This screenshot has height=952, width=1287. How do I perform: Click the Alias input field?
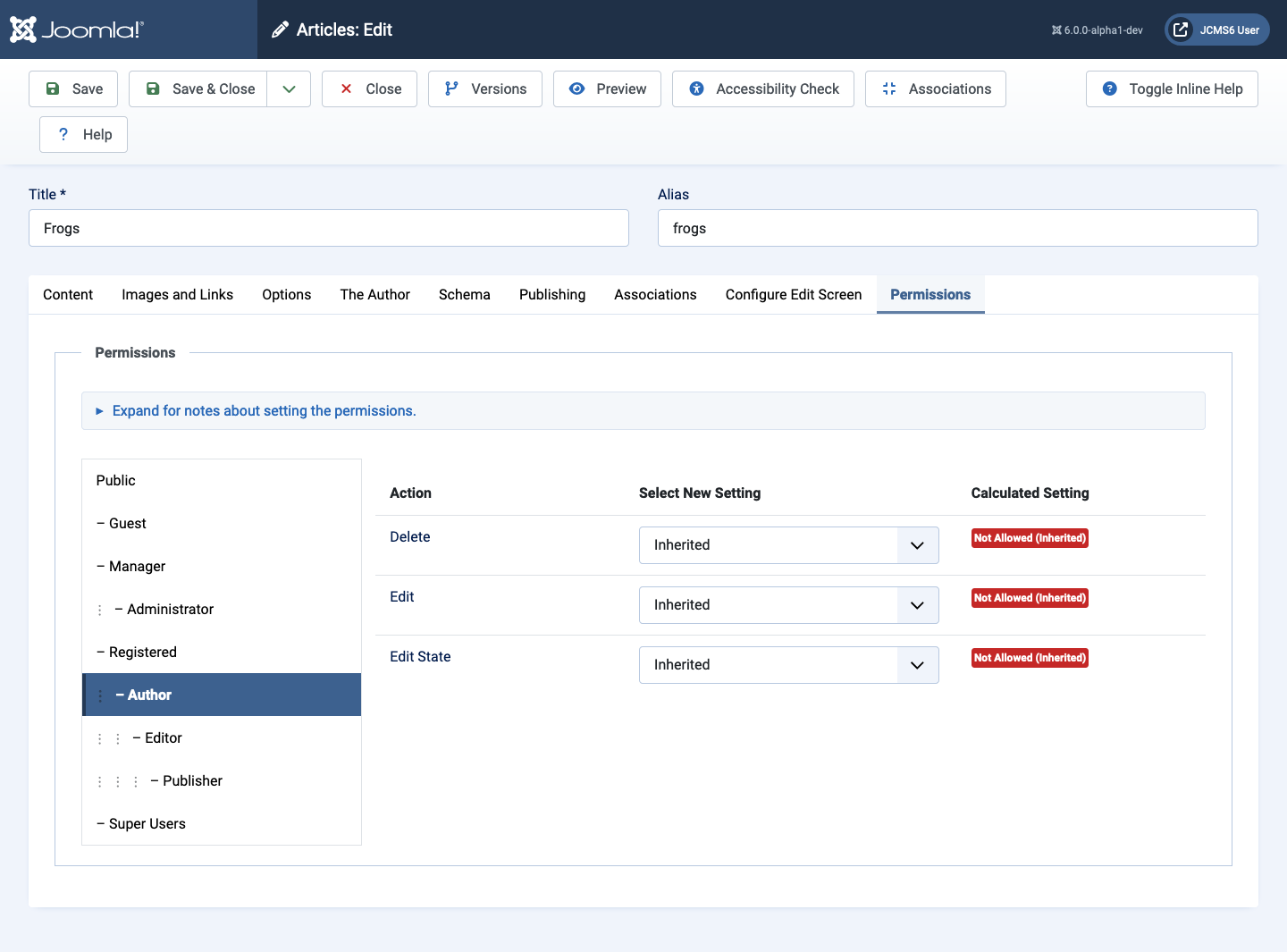pos(957,228)
